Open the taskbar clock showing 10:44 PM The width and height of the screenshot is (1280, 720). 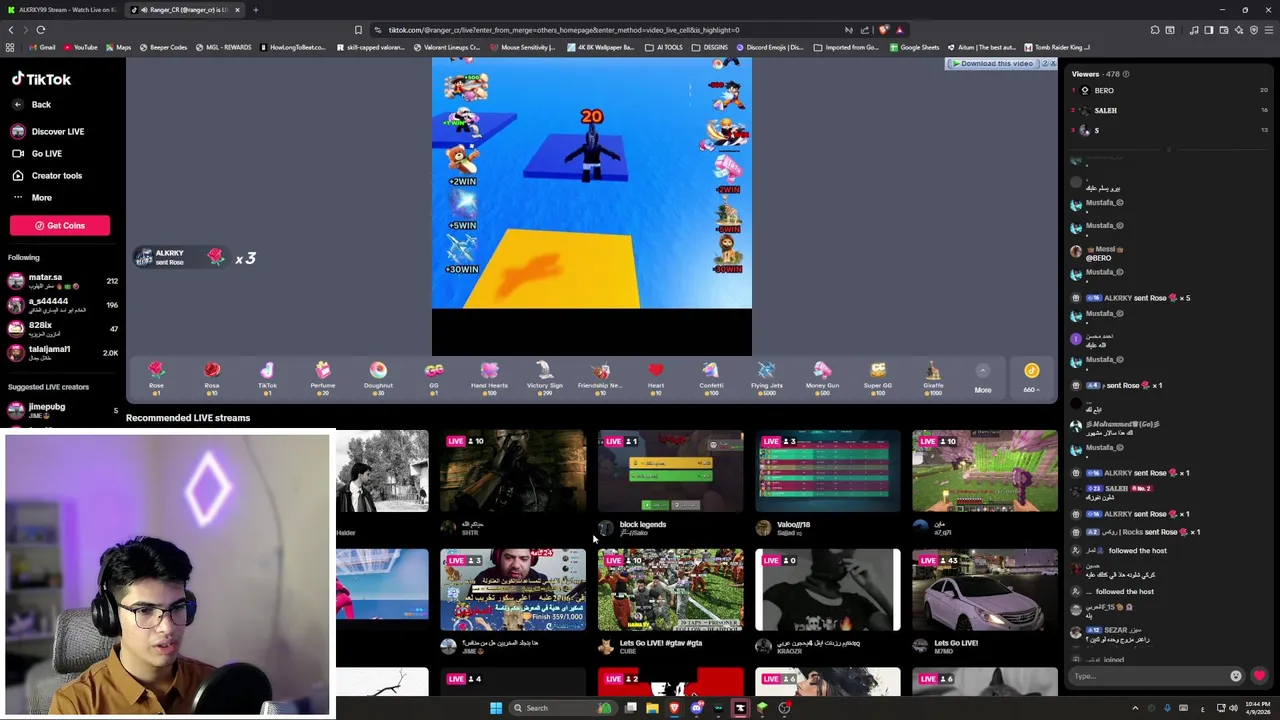1258,708
